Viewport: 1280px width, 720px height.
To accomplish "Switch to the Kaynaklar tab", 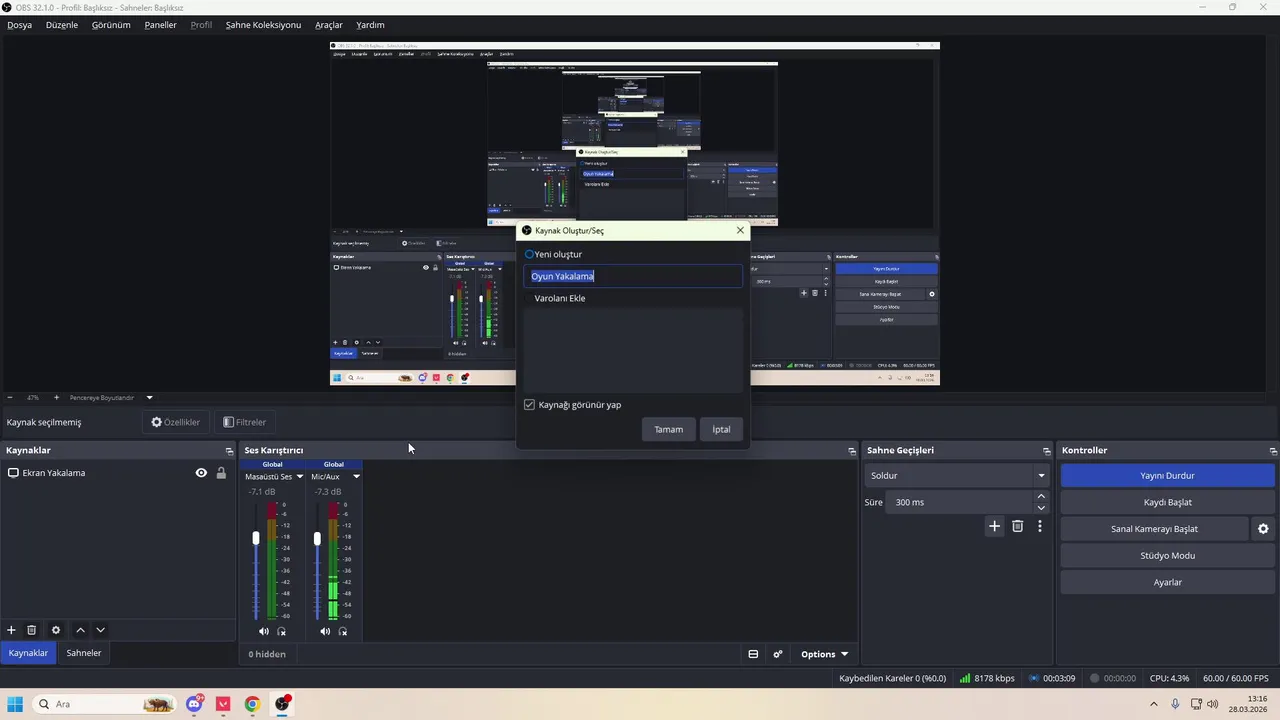I will point(28,653).
